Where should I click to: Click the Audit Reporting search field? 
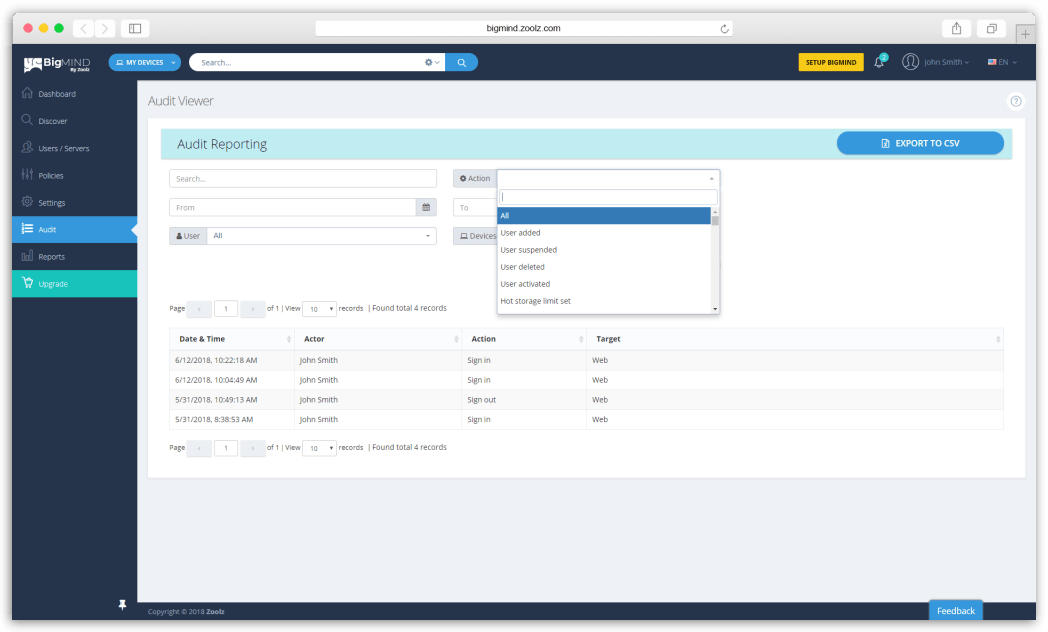pos(303,179)
